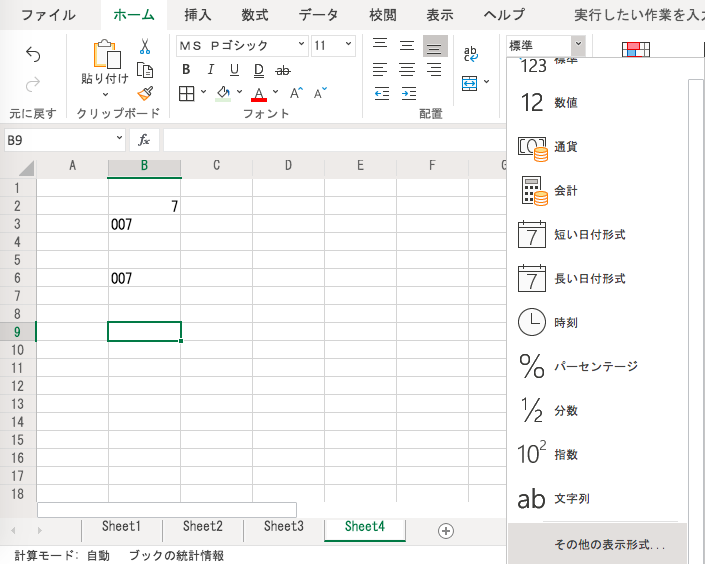Screen dimensions: 705x564
Task: Select the 文字列 text format option
Action: [598, 499]
